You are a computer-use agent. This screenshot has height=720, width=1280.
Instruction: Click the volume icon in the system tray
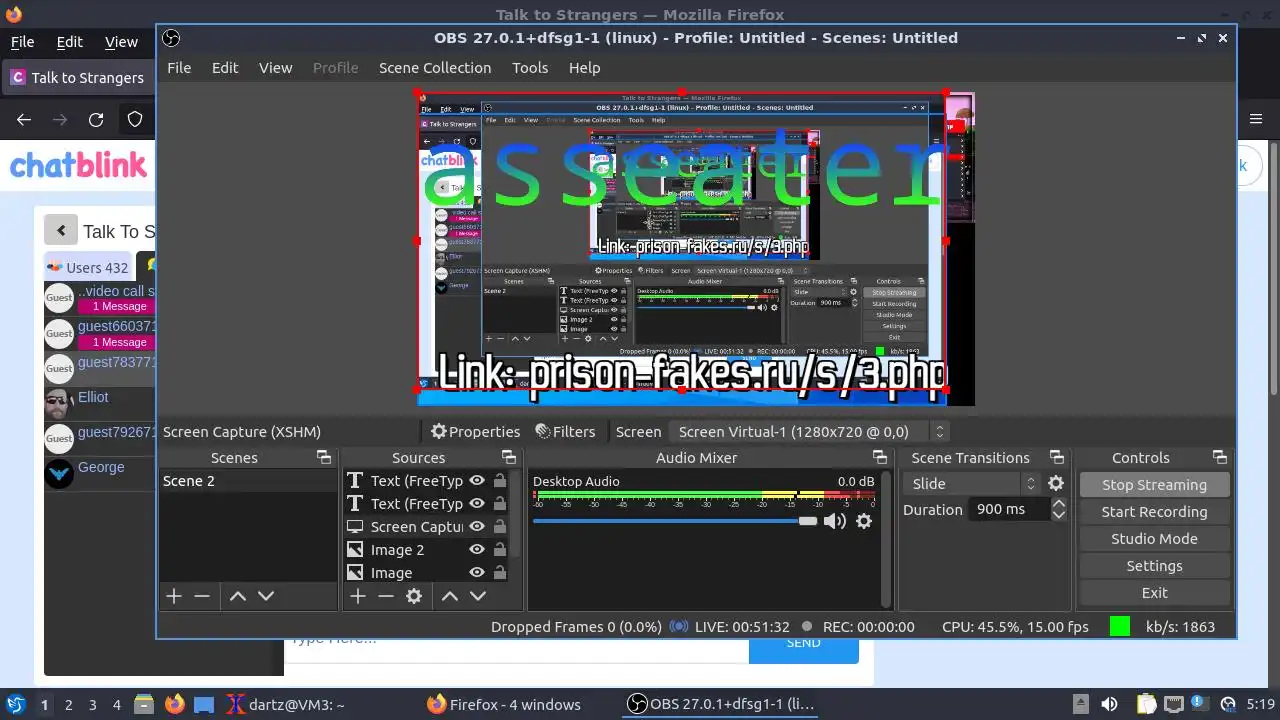(1109, 704)
